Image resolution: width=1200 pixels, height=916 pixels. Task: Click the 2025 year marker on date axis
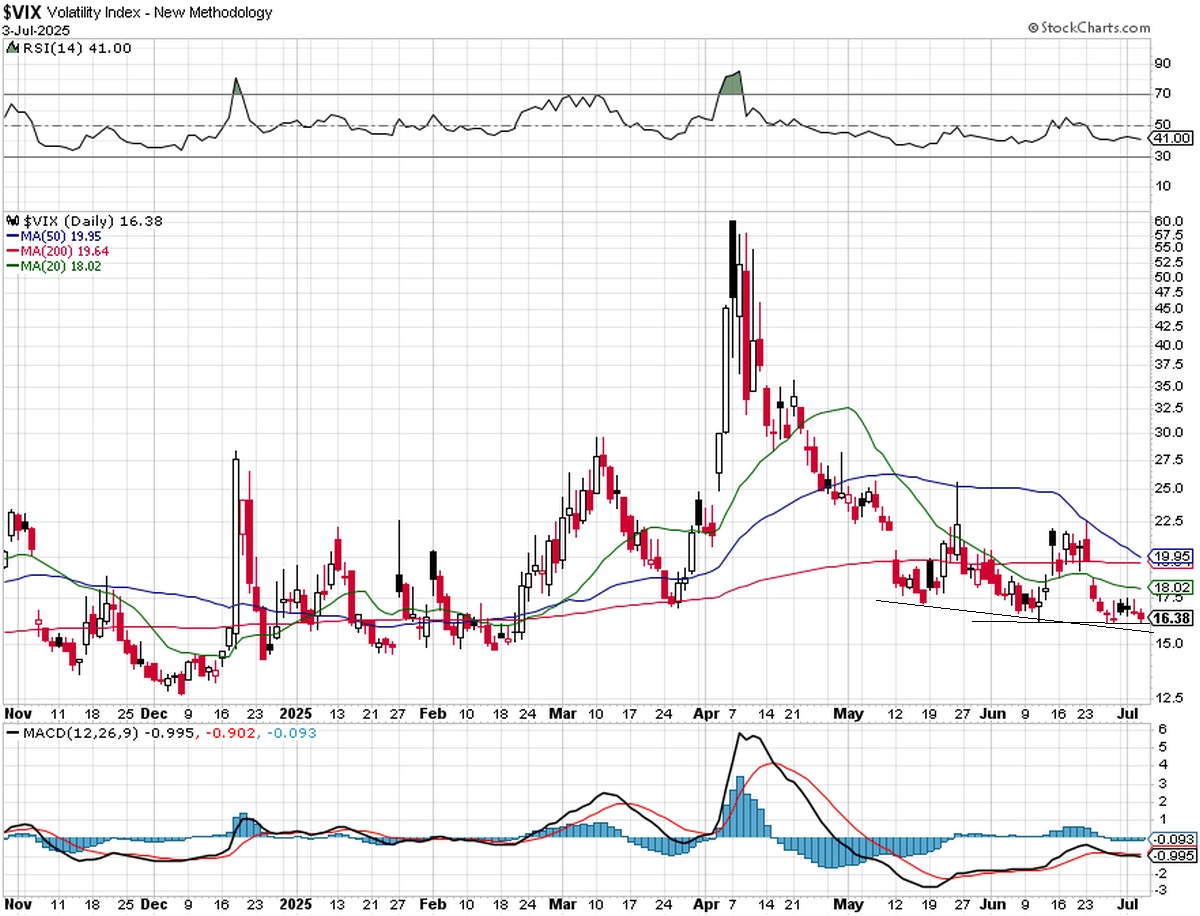pyautogui.click(x=295, y=714)
